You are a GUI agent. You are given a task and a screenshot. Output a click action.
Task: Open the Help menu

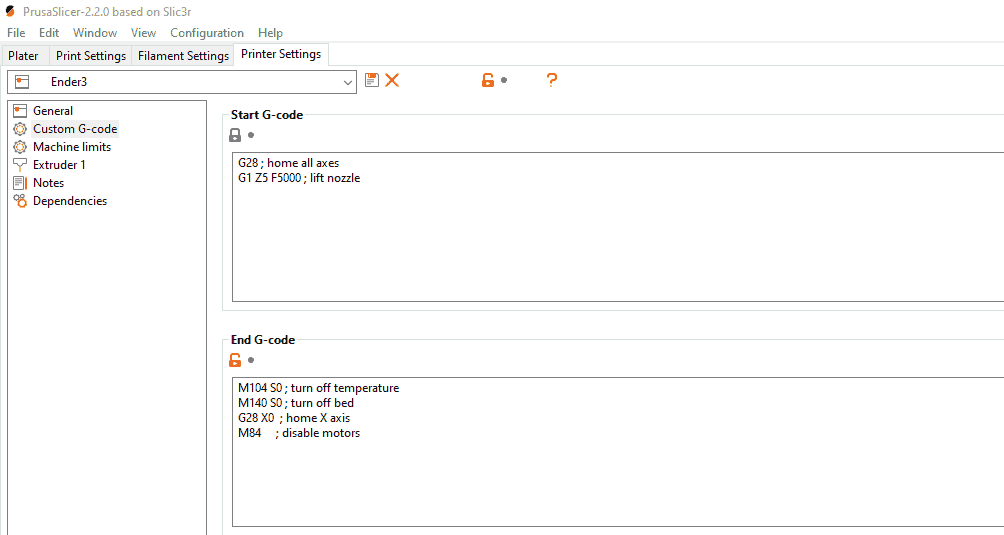[270, 33]
